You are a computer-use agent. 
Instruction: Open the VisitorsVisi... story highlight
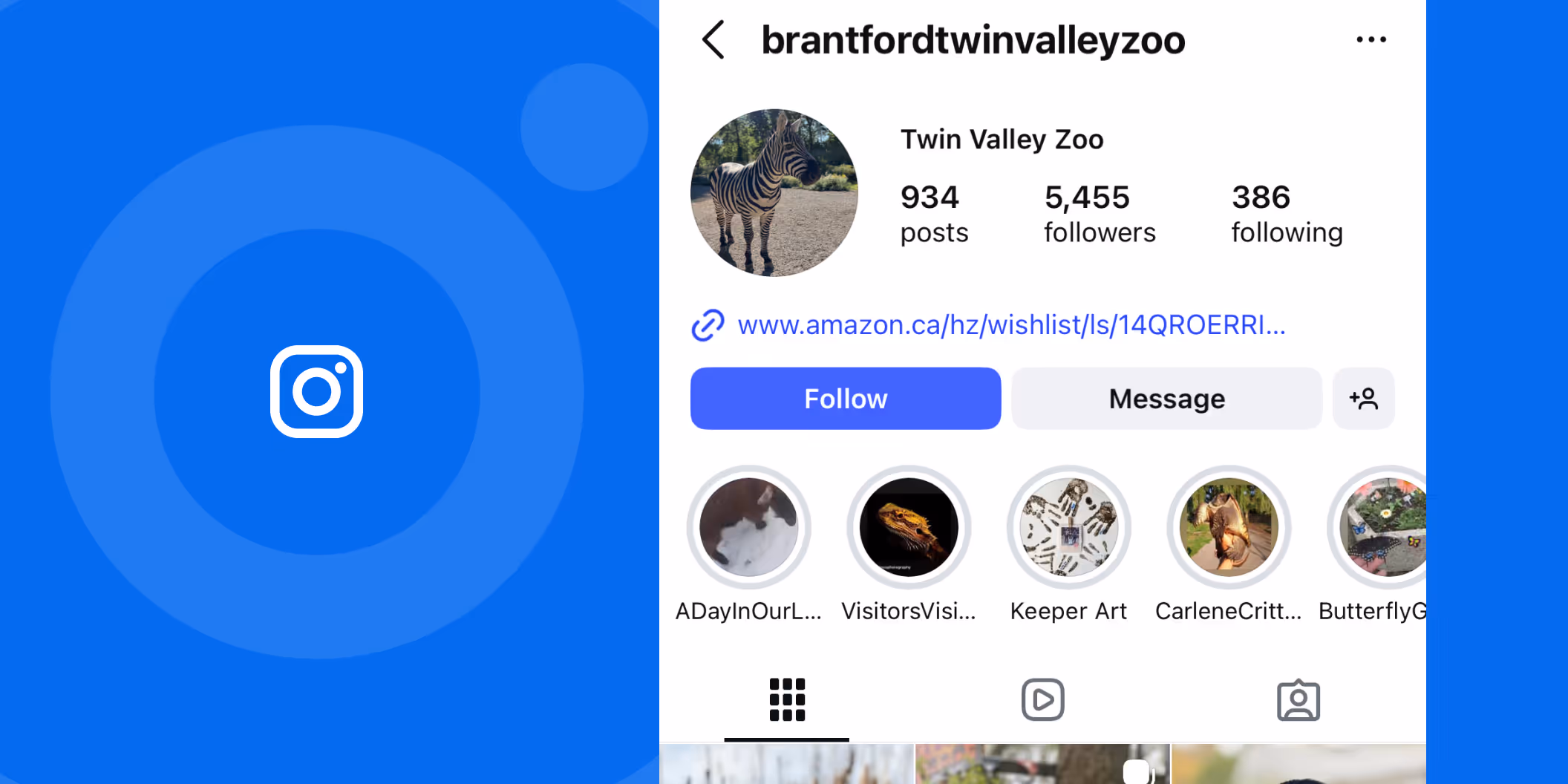(909, 527)
